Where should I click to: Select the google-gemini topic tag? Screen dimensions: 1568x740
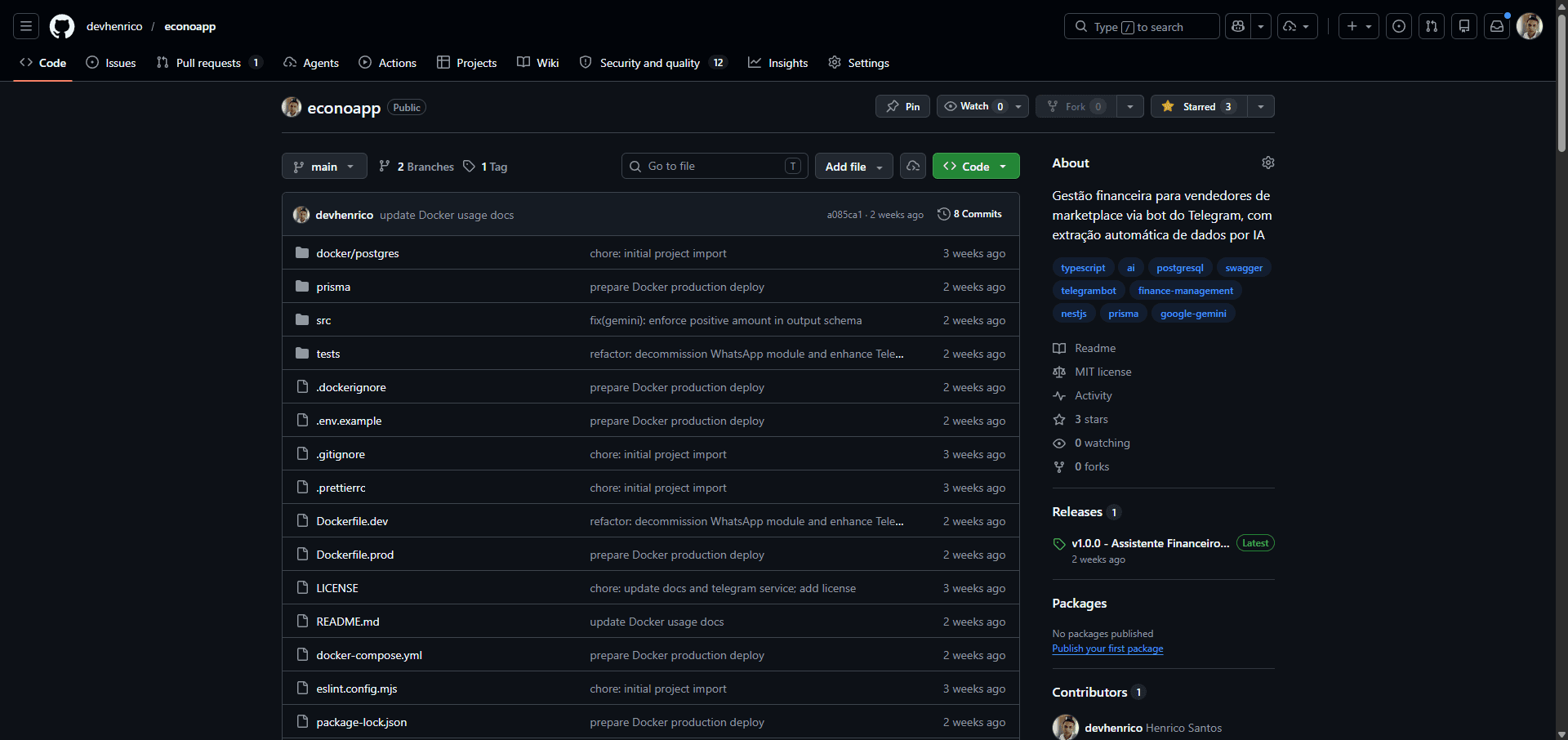click(x=1193, y=314)
